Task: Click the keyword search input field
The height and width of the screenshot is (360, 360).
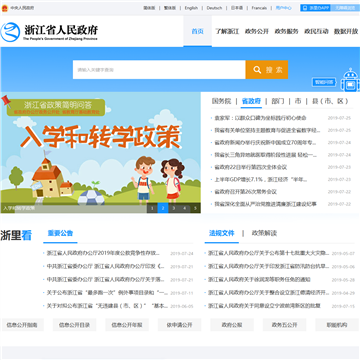Action: (159, 70)
